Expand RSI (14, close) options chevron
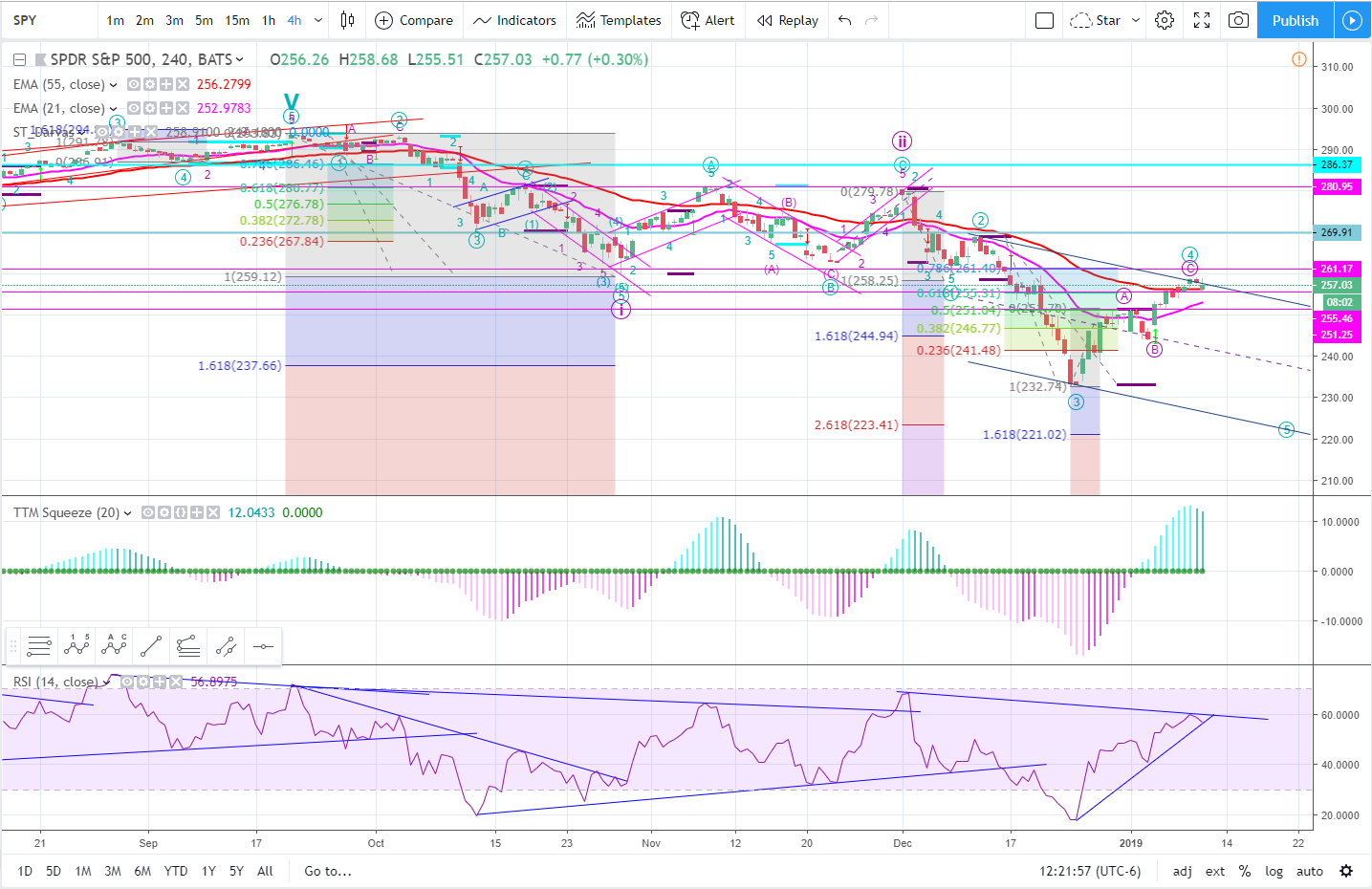This screenshot has height=889, width=1372. 106,682
